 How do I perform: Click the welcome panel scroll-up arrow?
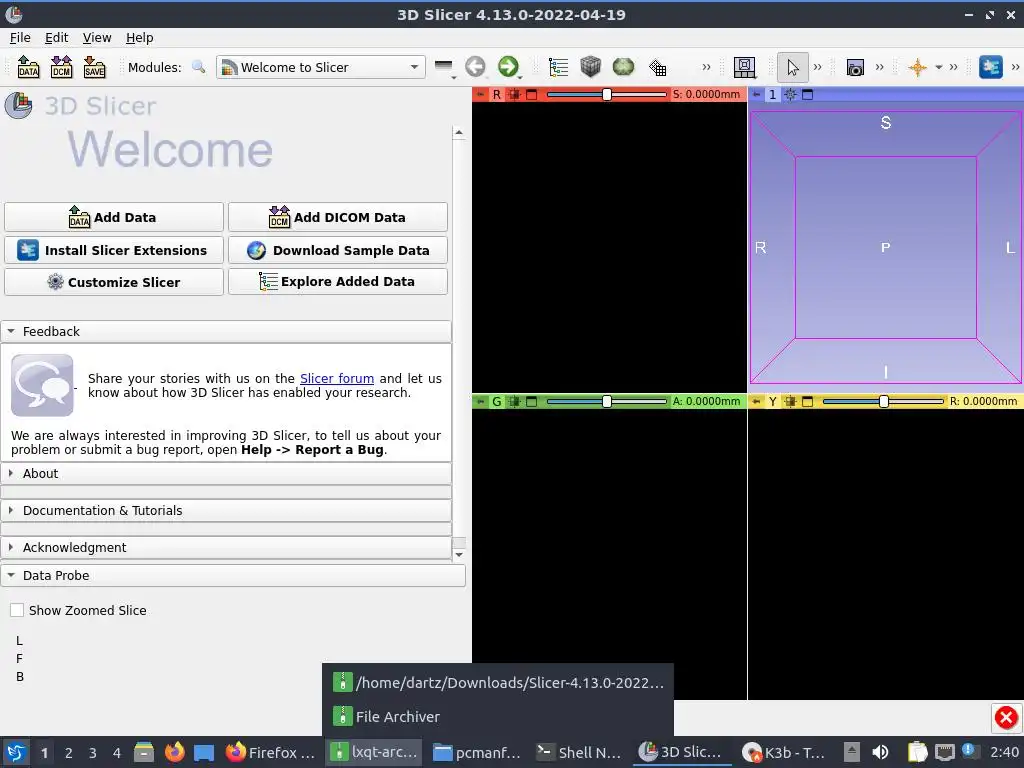click(x=459, y=133)
